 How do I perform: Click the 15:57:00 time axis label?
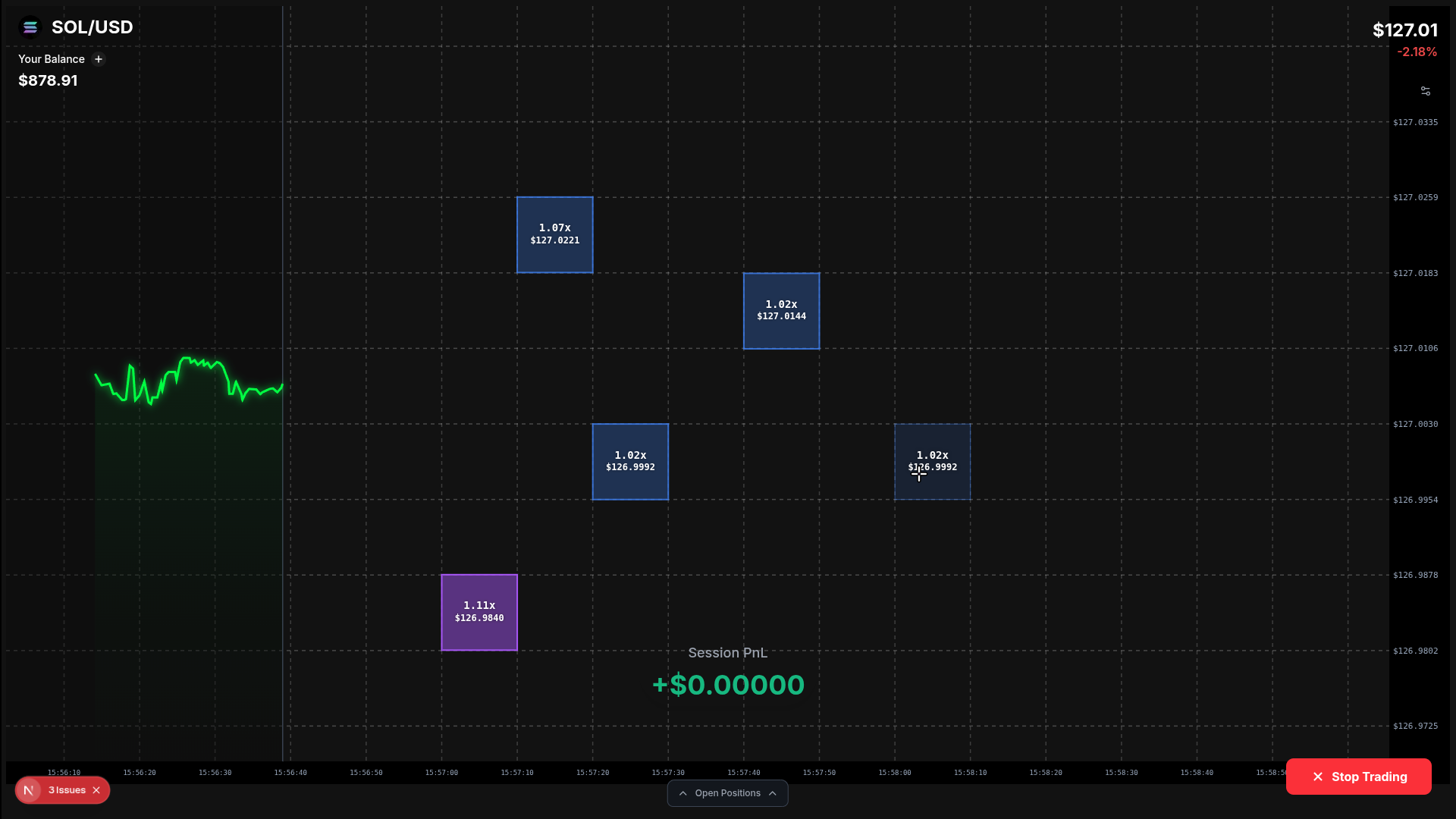(441, 773)
